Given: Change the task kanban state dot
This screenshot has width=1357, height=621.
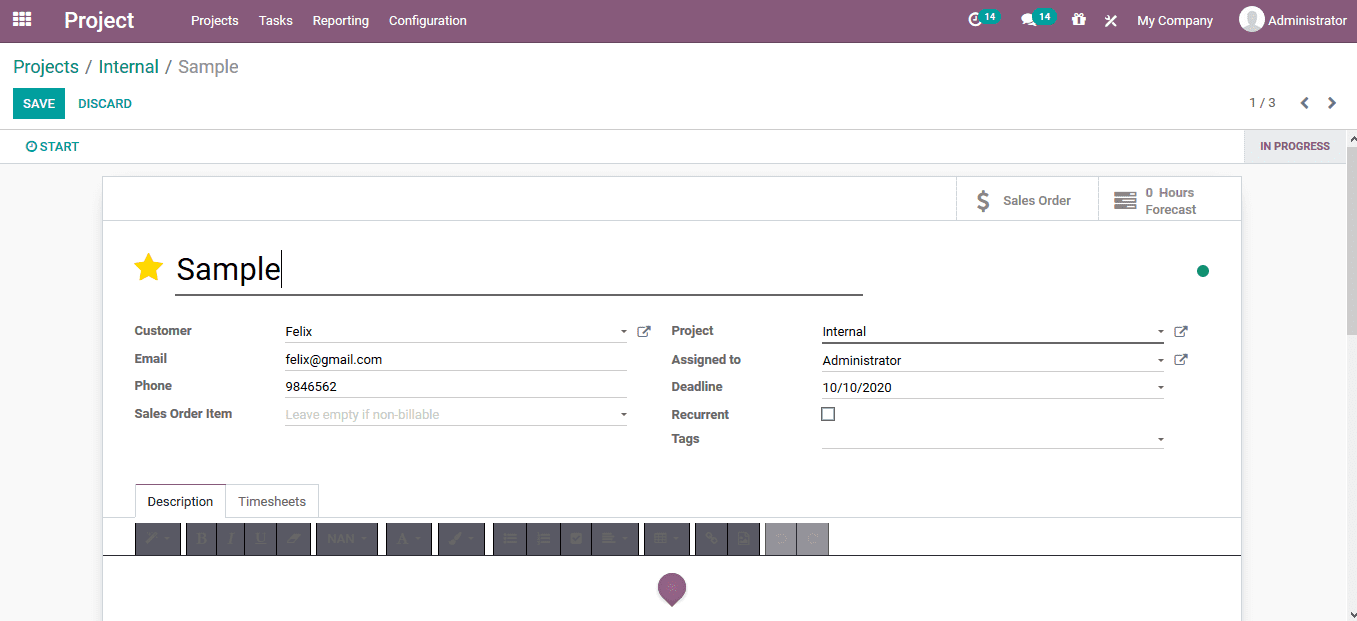Looking at the screenshot, I should point(1203,270).
